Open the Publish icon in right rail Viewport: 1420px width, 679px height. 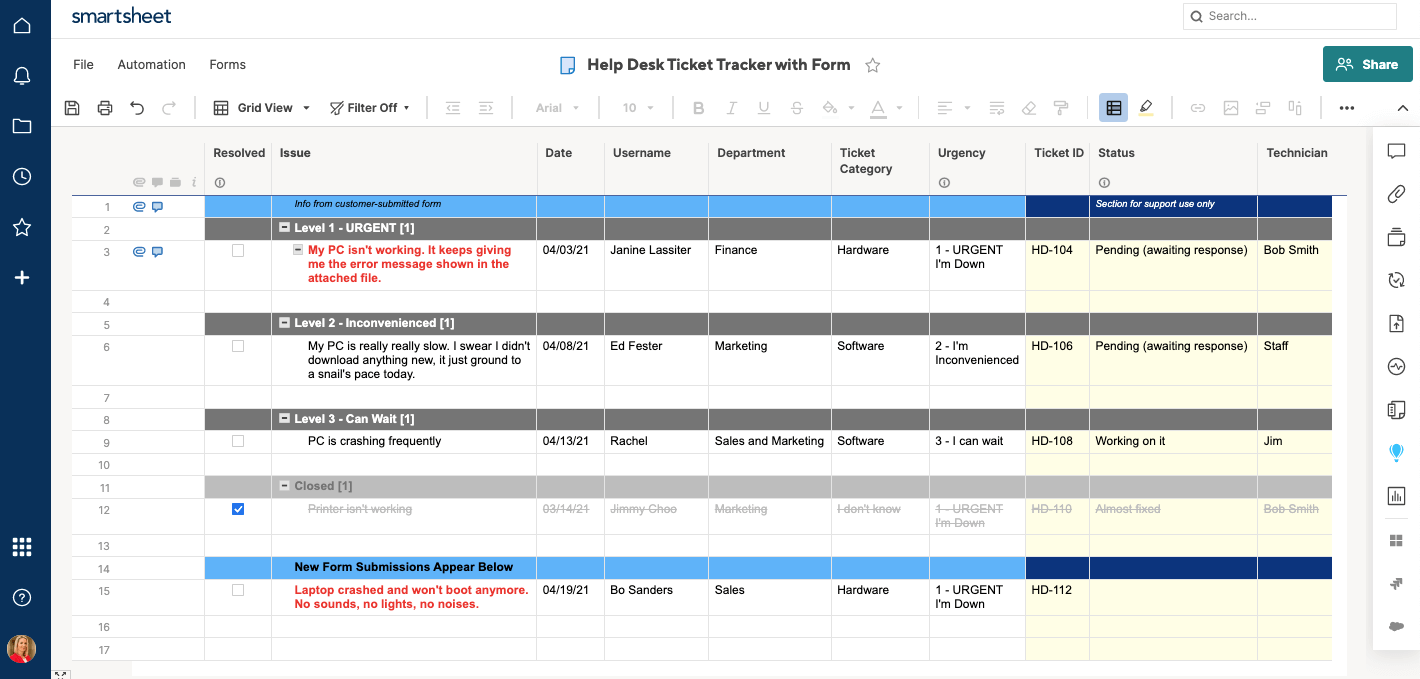click(1397, 323)
